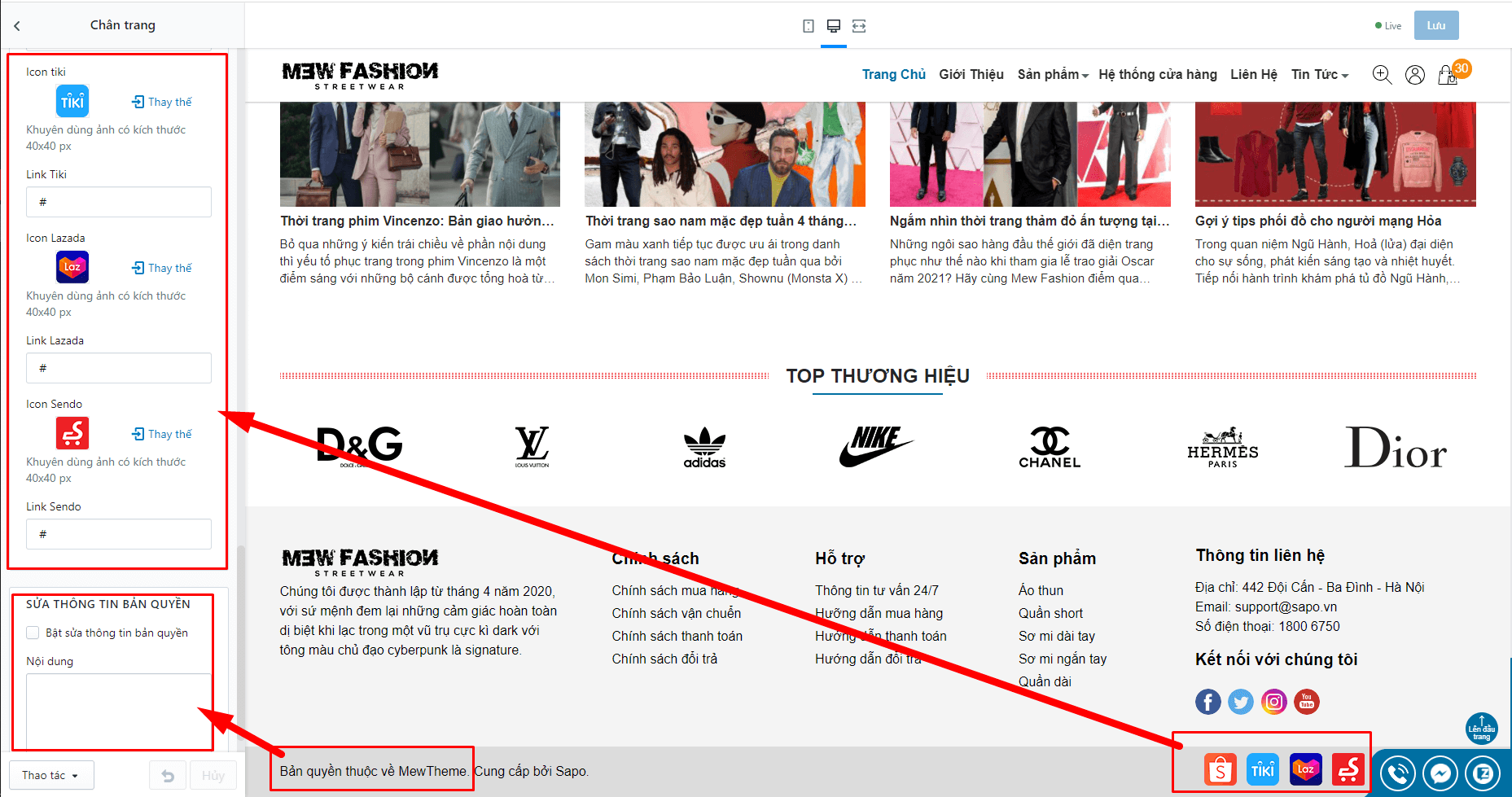
Task: Select the Nike brand logo
Action: pyautogui.click(x=877, y=446)
